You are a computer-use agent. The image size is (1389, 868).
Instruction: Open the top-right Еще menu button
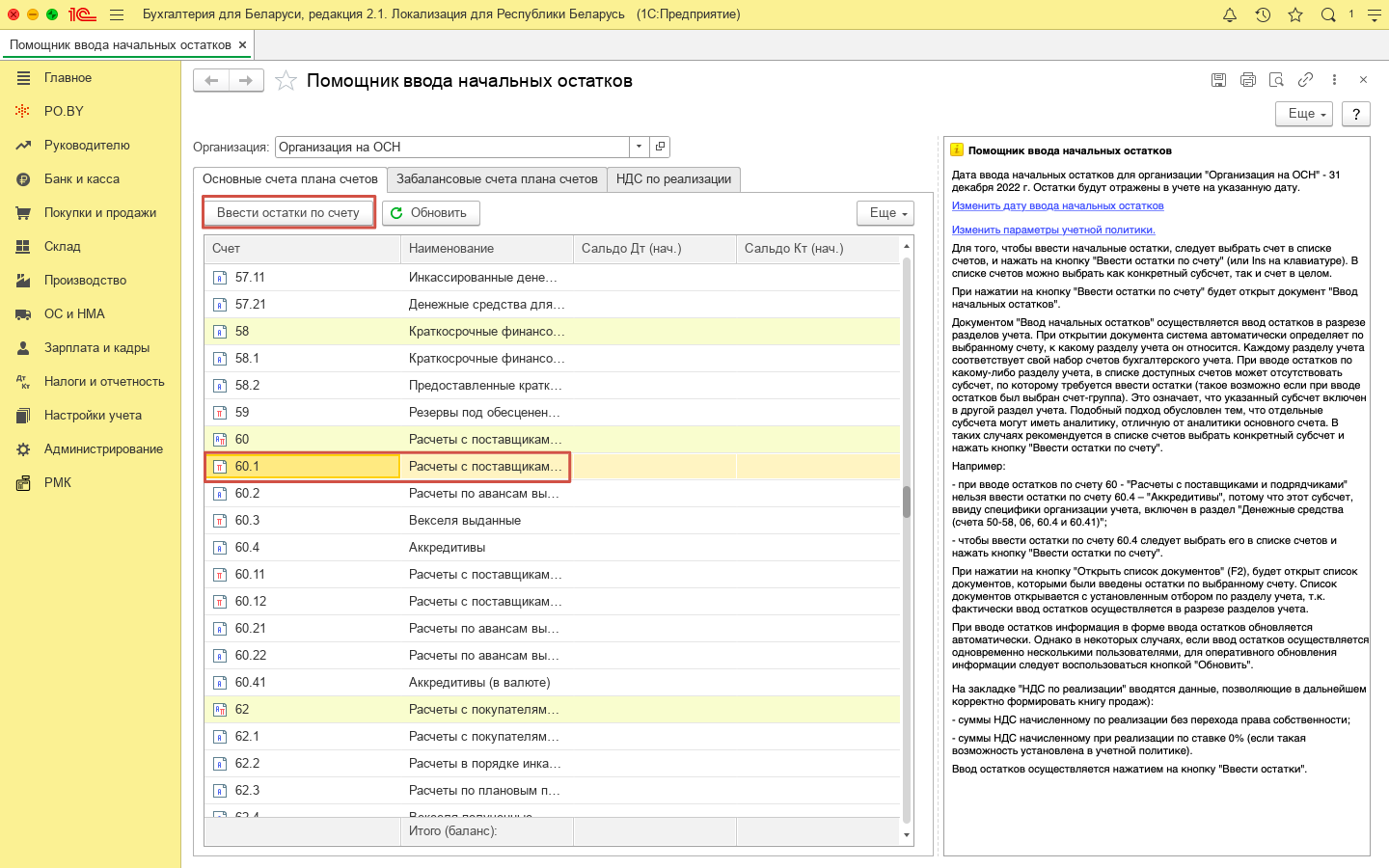click(1303, 114)
